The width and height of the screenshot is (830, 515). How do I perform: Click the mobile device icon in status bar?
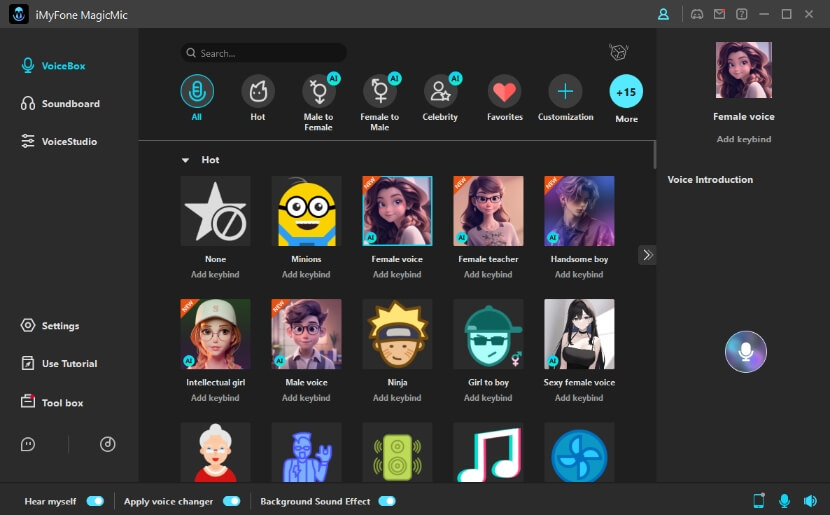click(759, 500)
